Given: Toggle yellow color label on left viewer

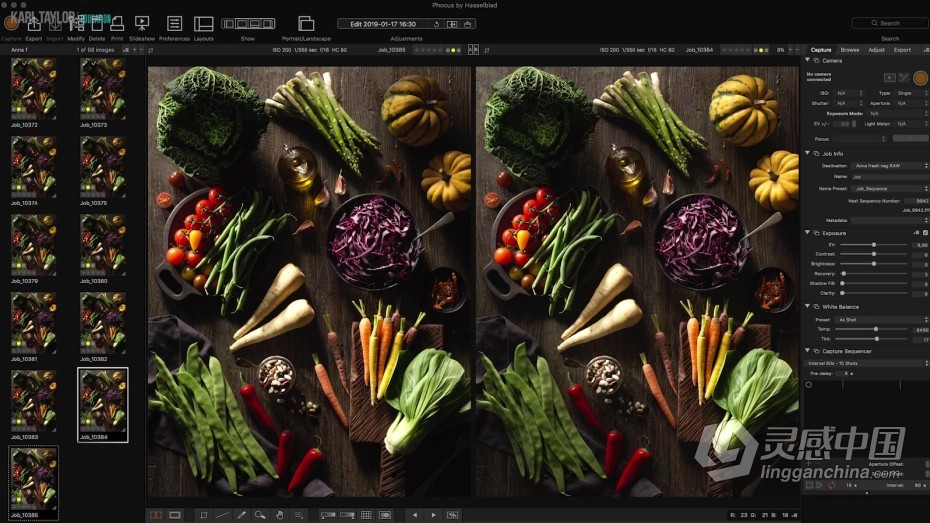Looking at the screenshot, I should pos(454,50).
